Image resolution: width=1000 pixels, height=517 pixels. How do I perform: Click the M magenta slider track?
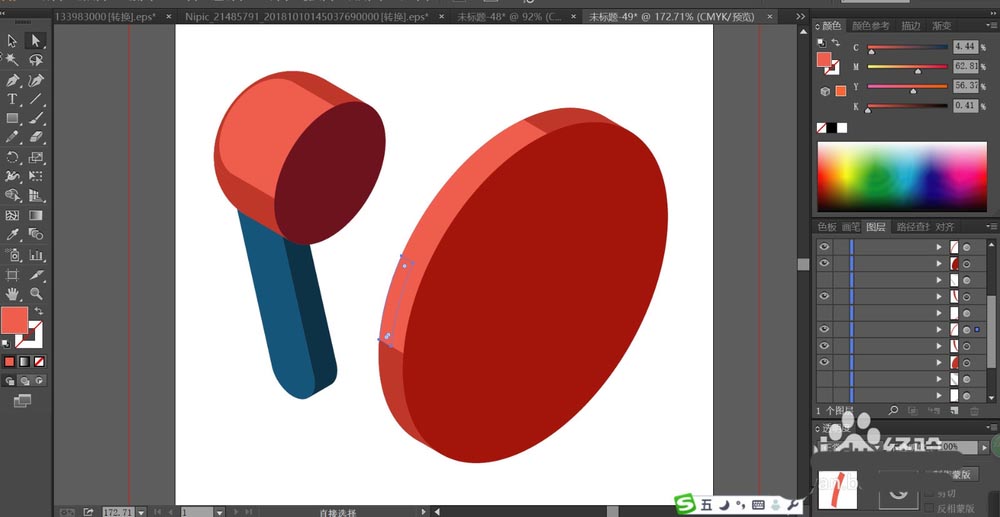tap(907, 66)
